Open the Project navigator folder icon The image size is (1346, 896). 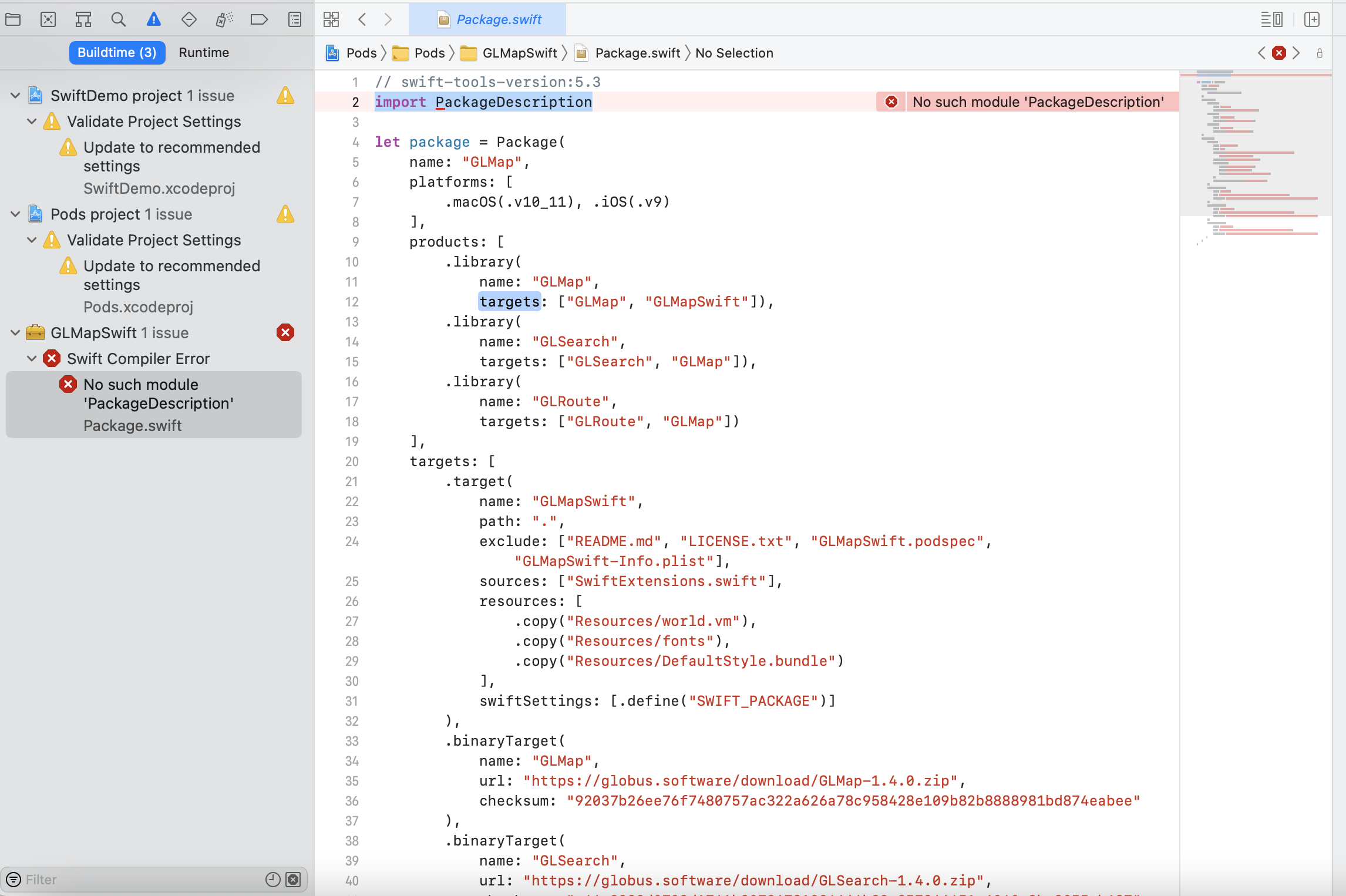tap(13, 19)
